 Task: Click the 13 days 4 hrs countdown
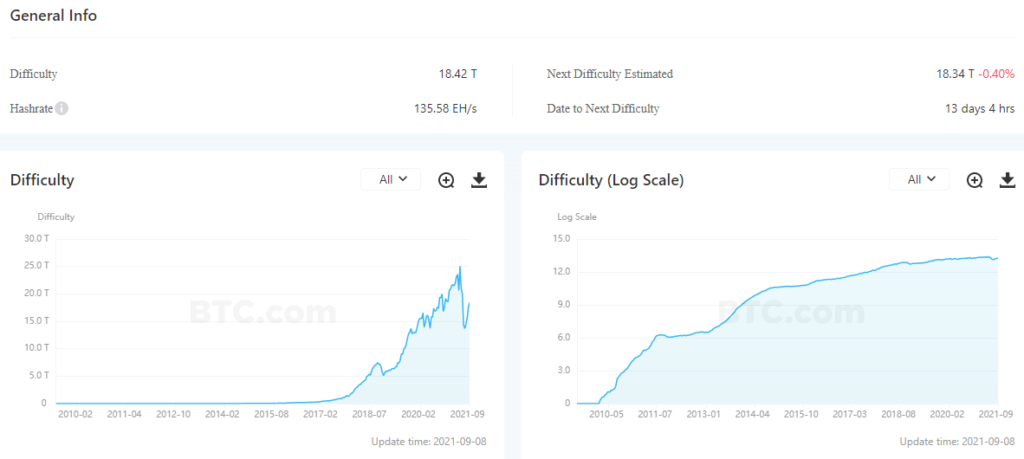(x=980, y=108)
